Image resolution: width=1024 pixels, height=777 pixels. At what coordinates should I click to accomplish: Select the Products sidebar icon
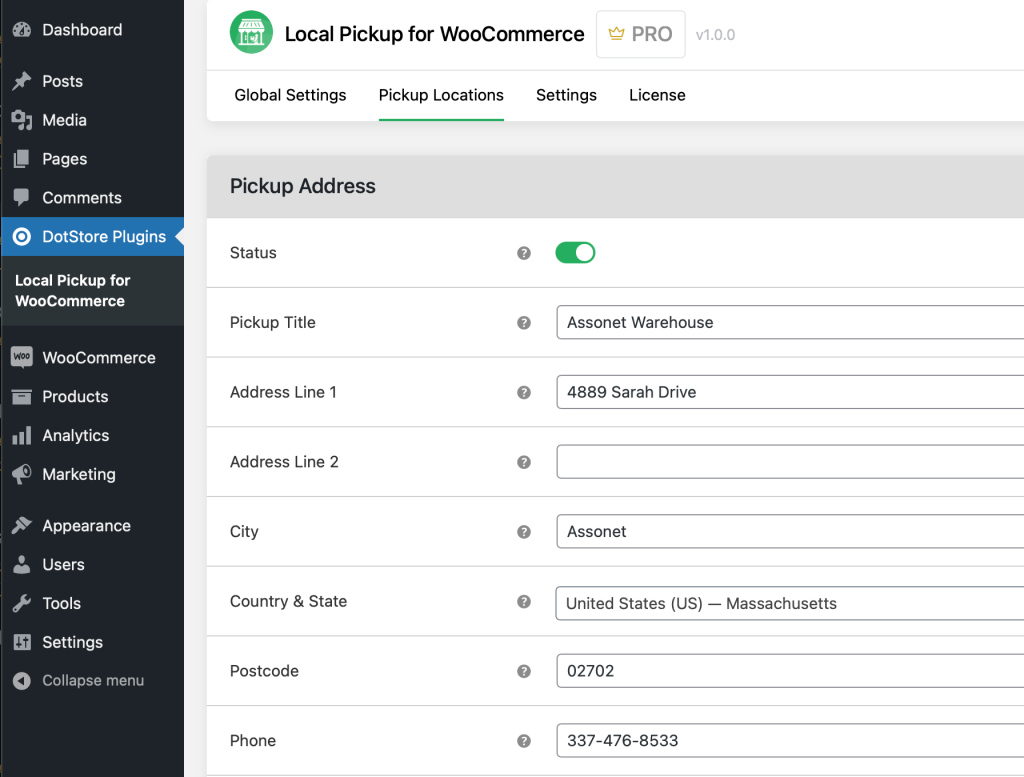click(24, 396)
